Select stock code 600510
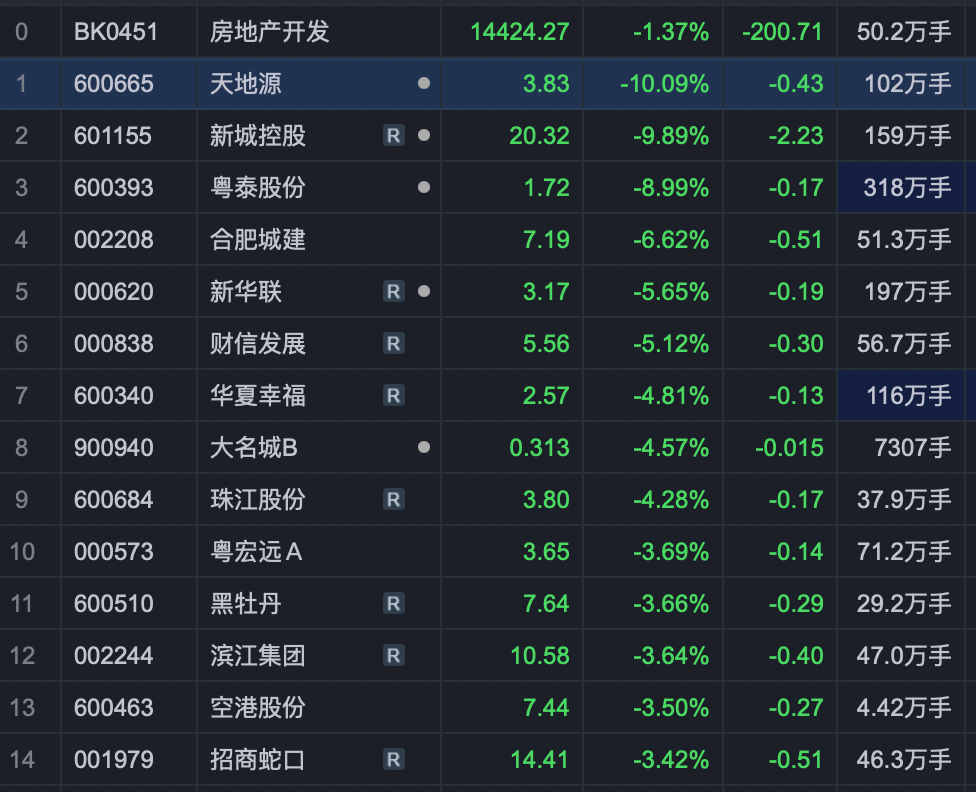 113,603
